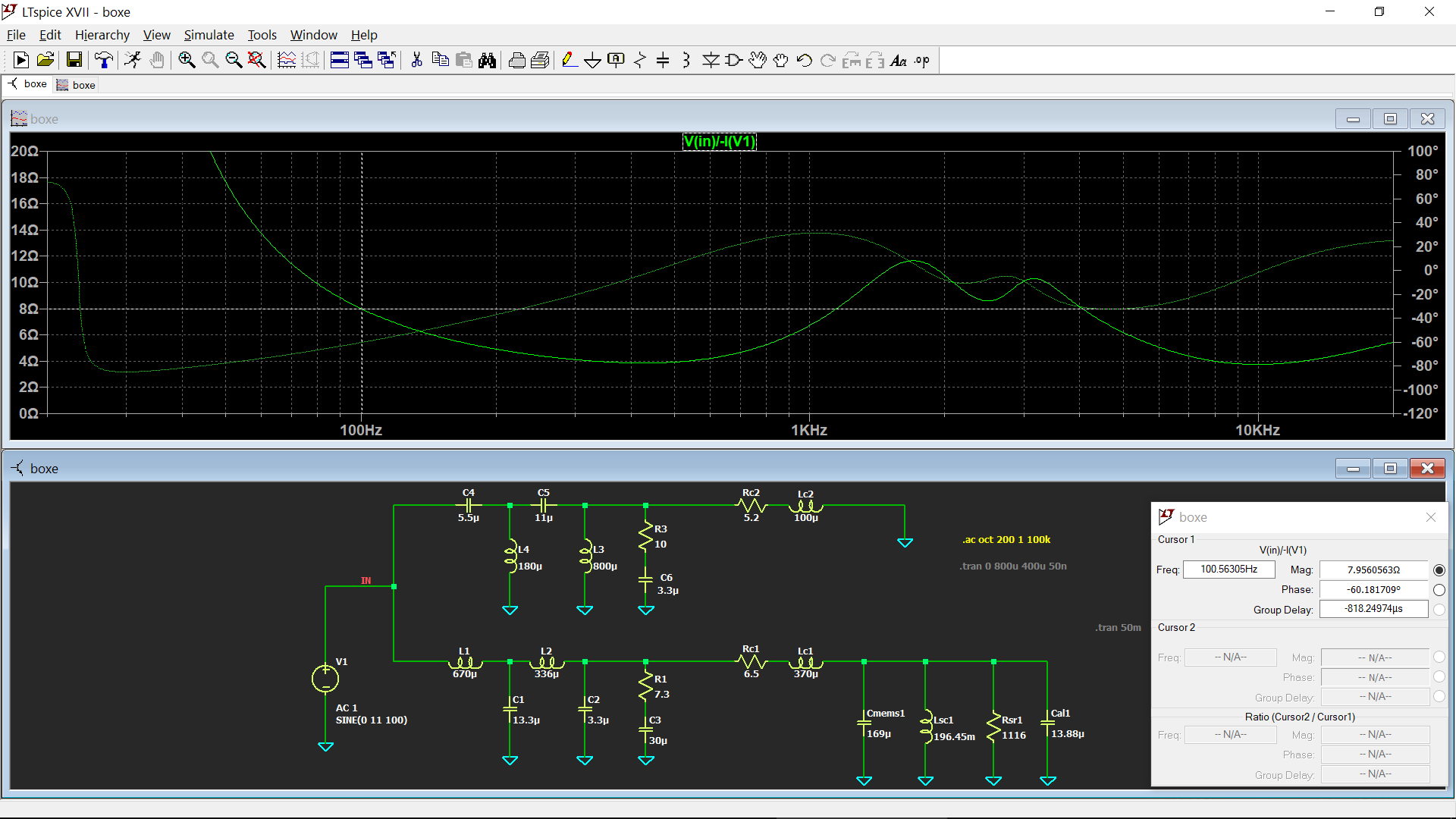The height and width of the screenshot is (819, 1456).
Task: Click voltage source V1 in the schematic
Action: click(x=325, y=678)
